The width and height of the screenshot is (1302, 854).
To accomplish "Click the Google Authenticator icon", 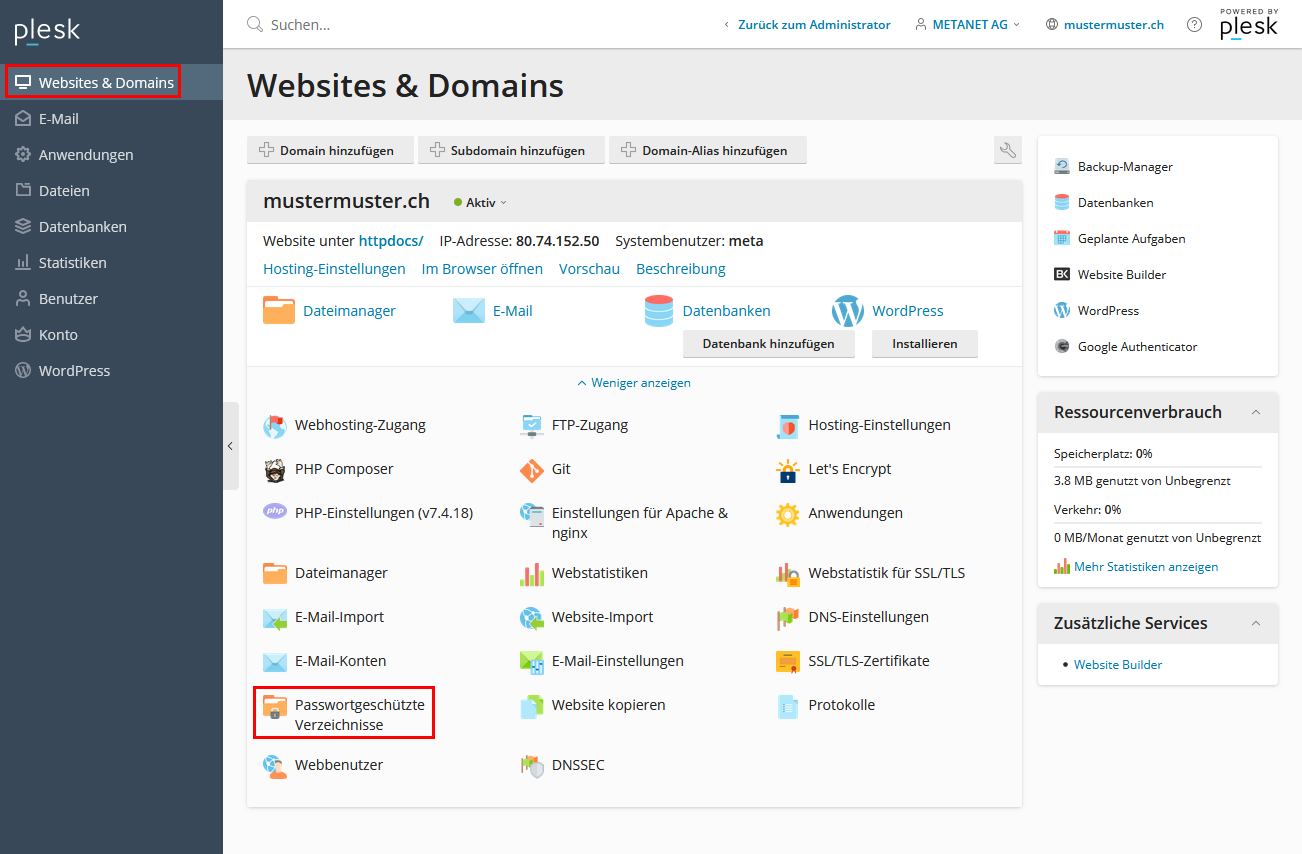I will coord(1062,347).
